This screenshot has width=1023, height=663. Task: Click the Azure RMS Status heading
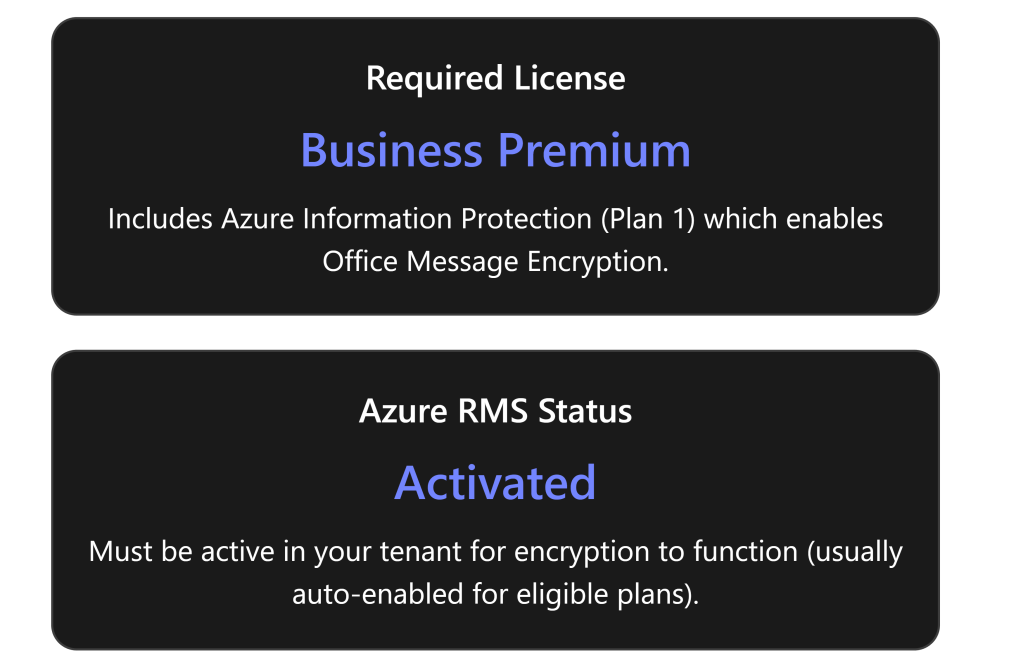[495, 411]
